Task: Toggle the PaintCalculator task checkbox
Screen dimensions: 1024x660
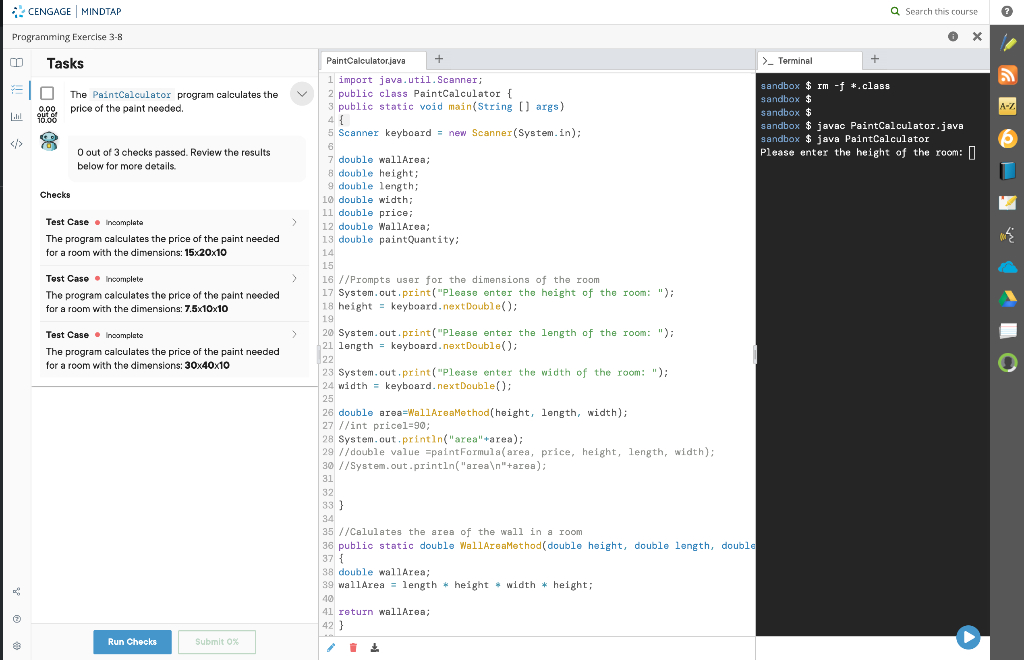Action: [x=47, y=95]
